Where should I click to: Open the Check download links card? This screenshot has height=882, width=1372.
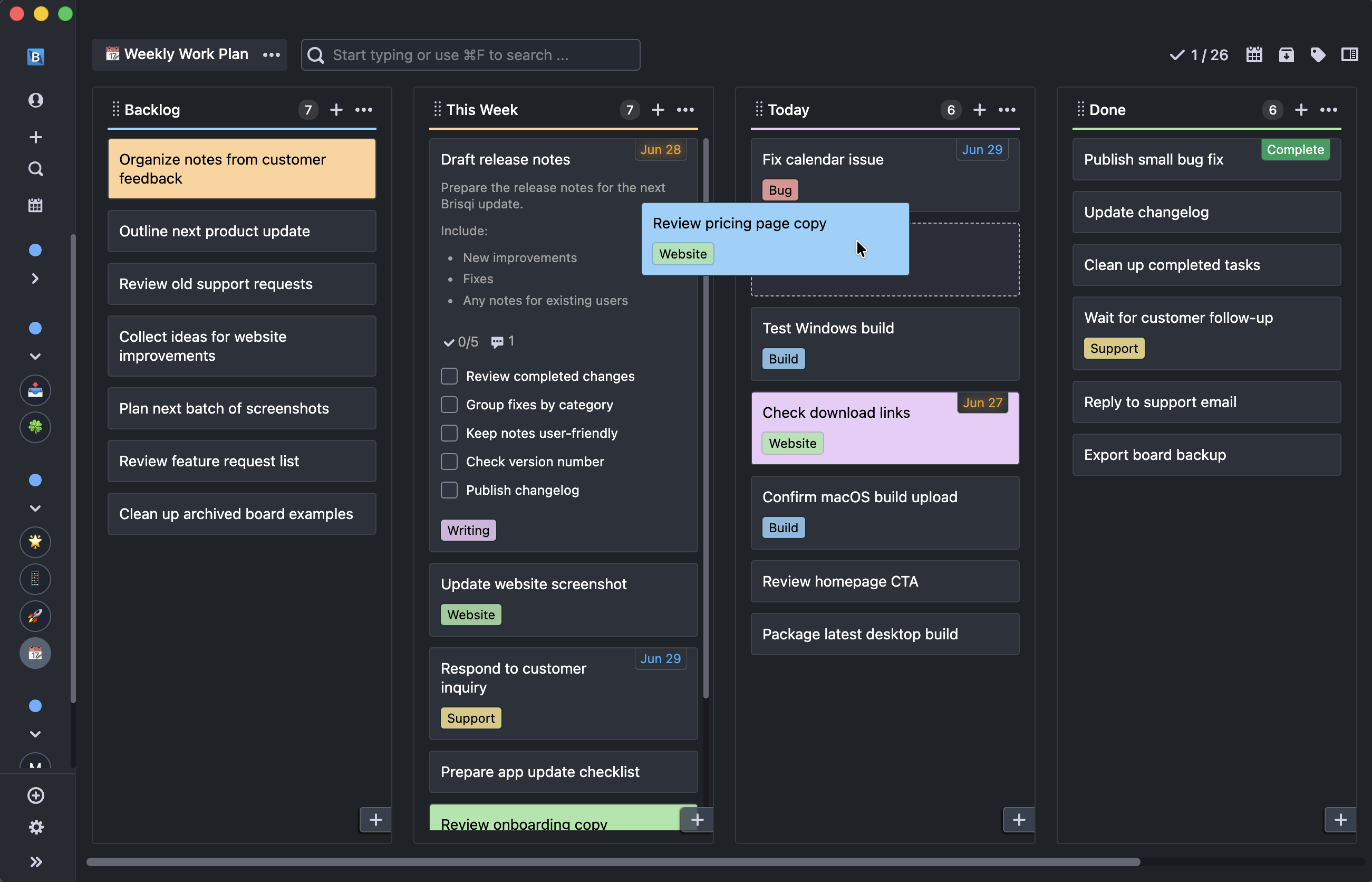[x=885, y=428]
